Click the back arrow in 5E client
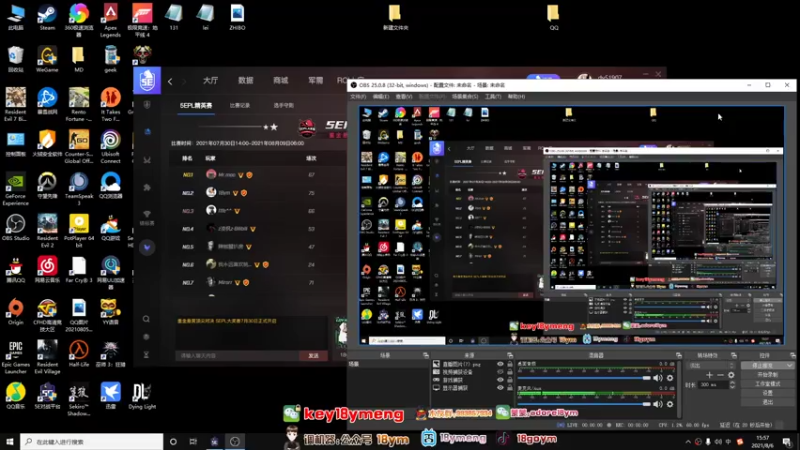This screenshot has width=800, height=450. (x=170, y=81)
